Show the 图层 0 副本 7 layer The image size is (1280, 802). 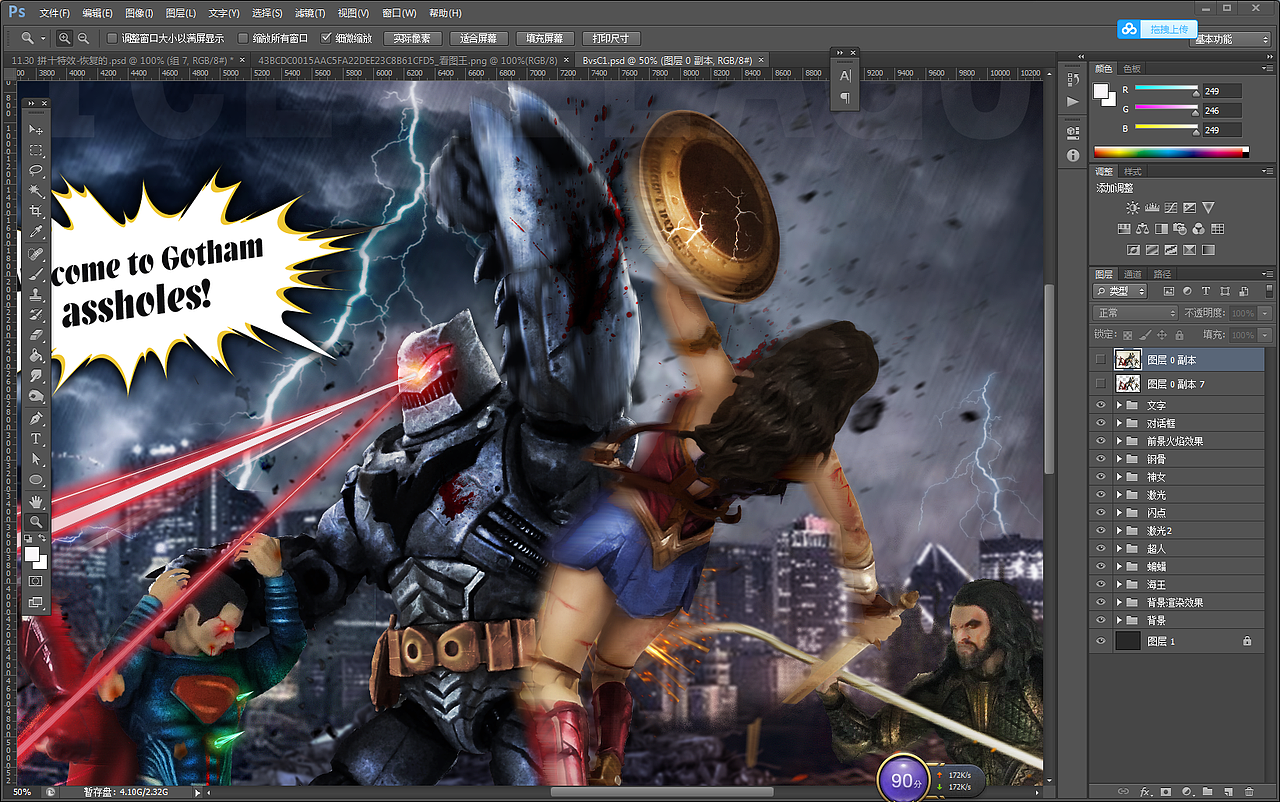click(1101, 384)
